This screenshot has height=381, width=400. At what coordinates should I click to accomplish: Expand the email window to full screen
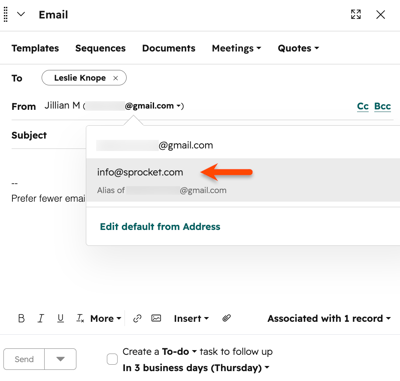(356, 14)
